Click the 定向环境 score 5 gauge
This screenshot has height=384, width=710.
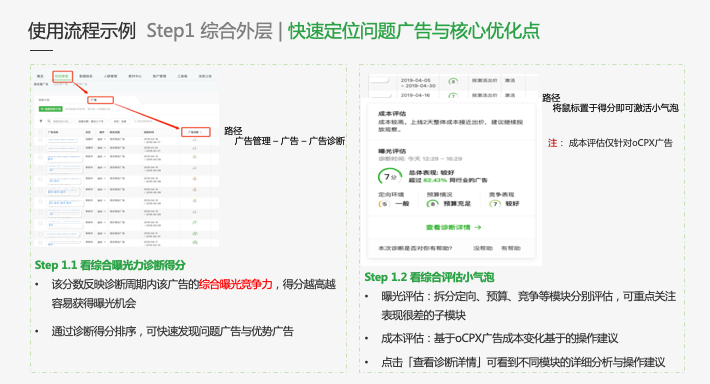[384, 204]
